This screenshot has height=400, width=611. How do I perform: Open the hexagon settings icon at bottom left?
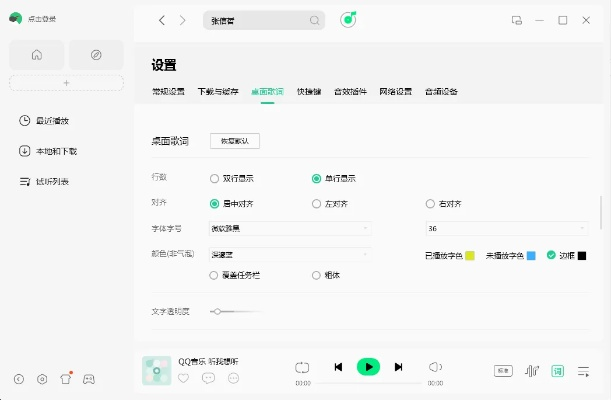42,379
